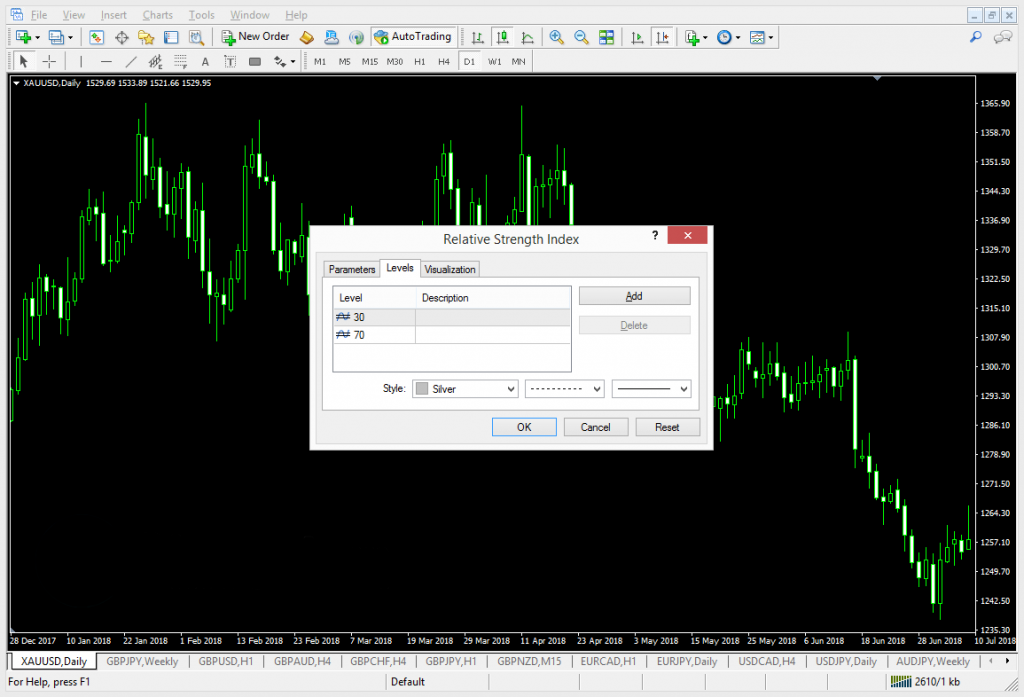Switch to the Parameters tab

352,269
